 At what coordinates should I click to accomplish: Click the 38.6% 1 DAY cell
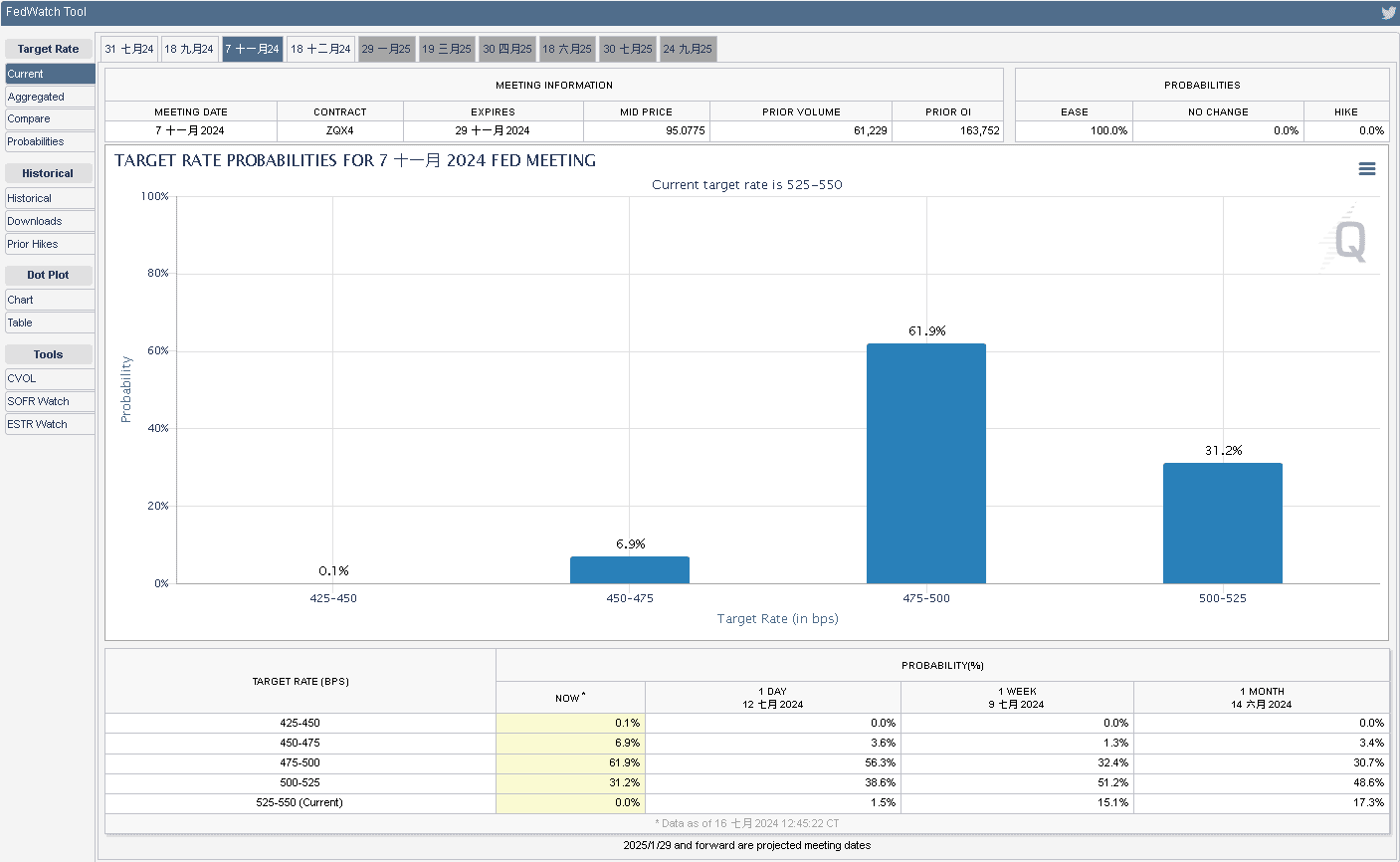click(x=773, y=782)
